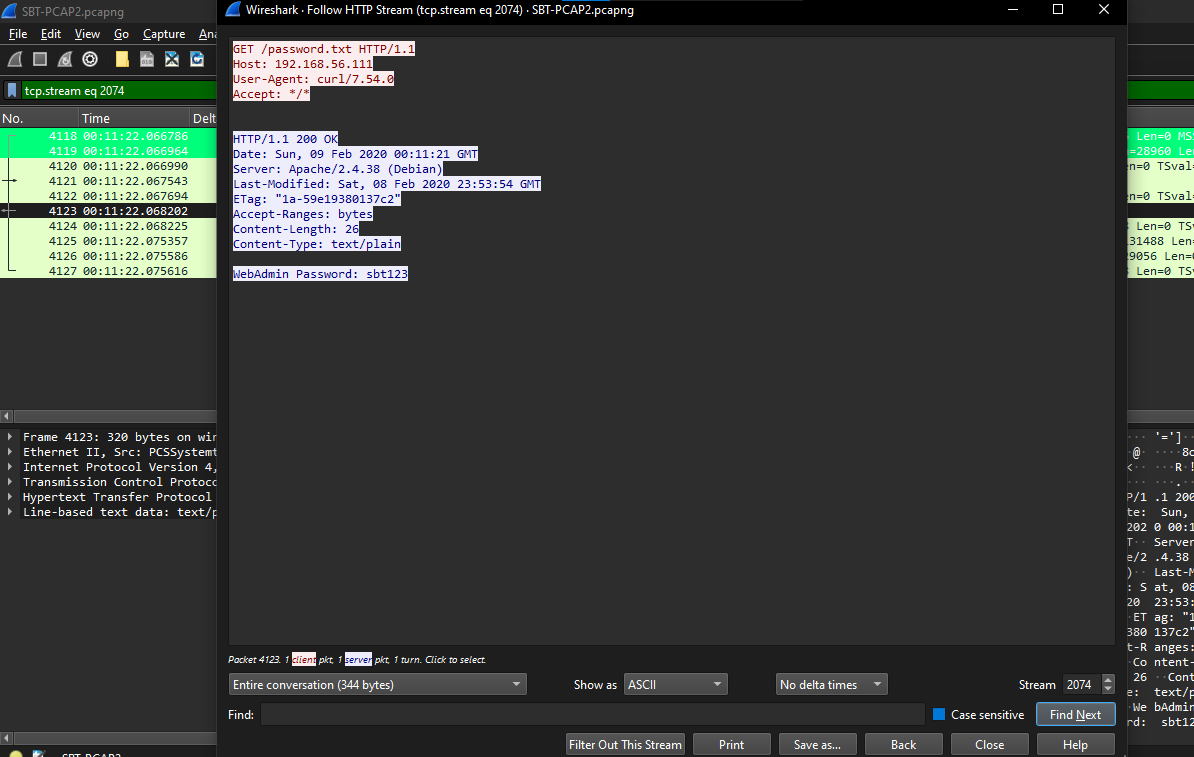The width and height of the screenshot is (1194, 757).
Task: Click the Print button
Action: (x=731, y=745)
